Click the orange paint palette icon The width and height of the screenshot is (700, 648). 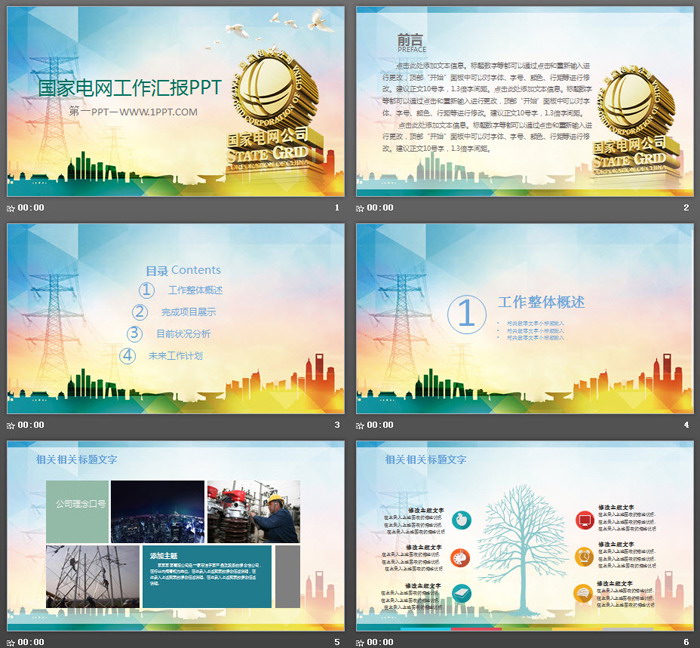tap(461, 556)
